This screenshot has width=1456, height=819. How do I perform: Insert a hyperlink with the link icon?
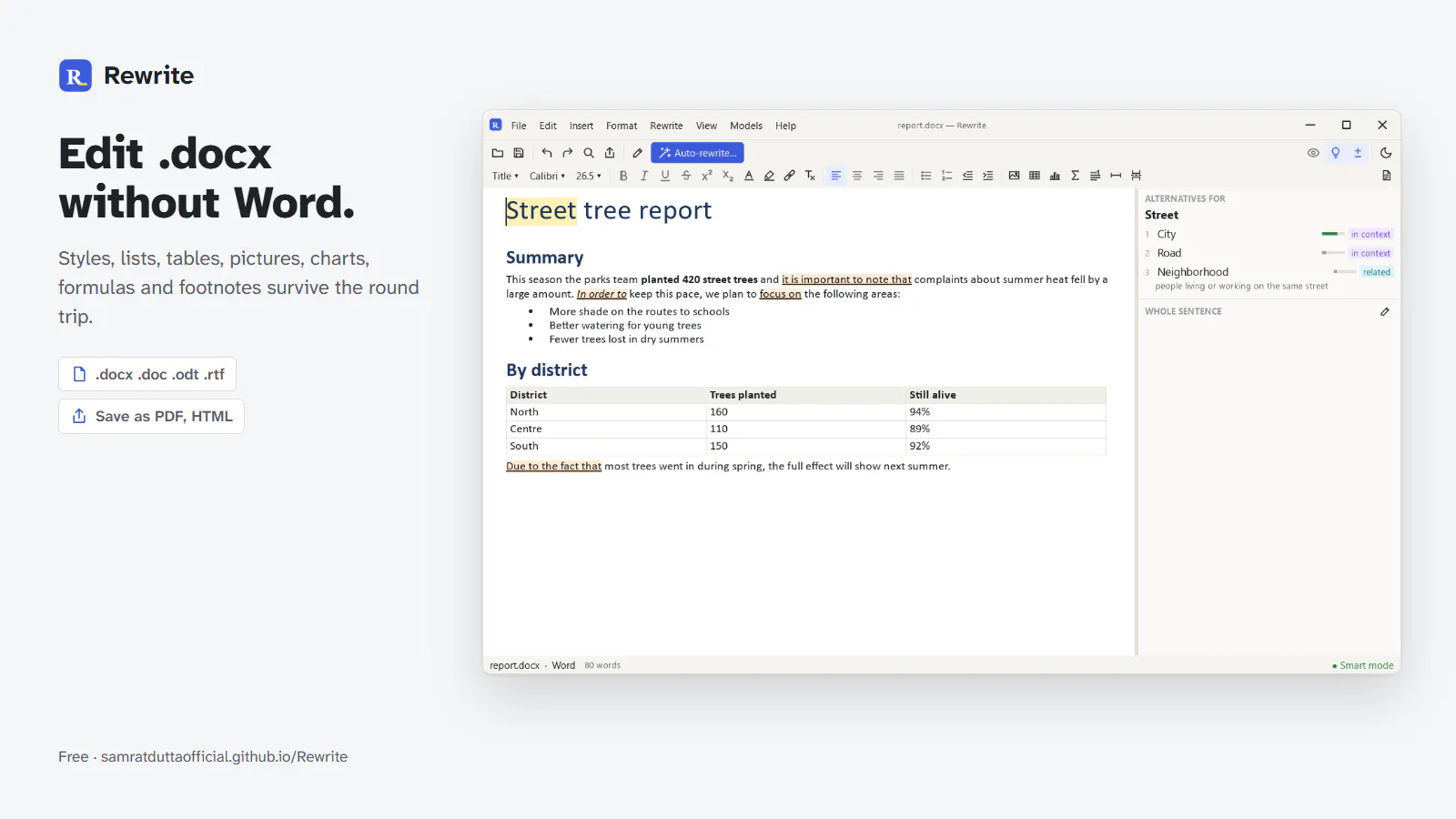tap(789, 176)
